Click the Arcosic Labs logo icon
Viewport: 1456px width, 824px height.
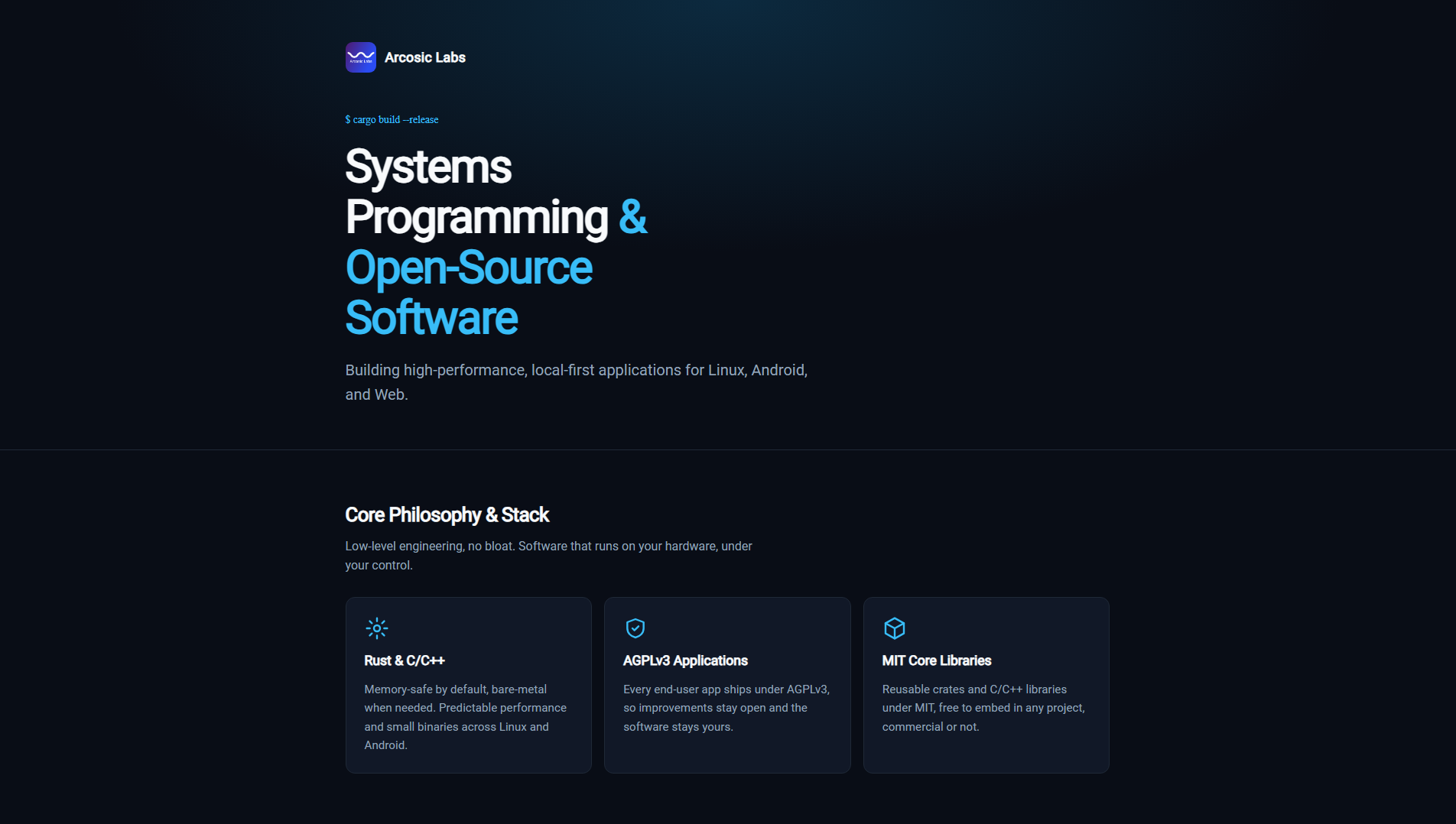click(x=360, y=57)
